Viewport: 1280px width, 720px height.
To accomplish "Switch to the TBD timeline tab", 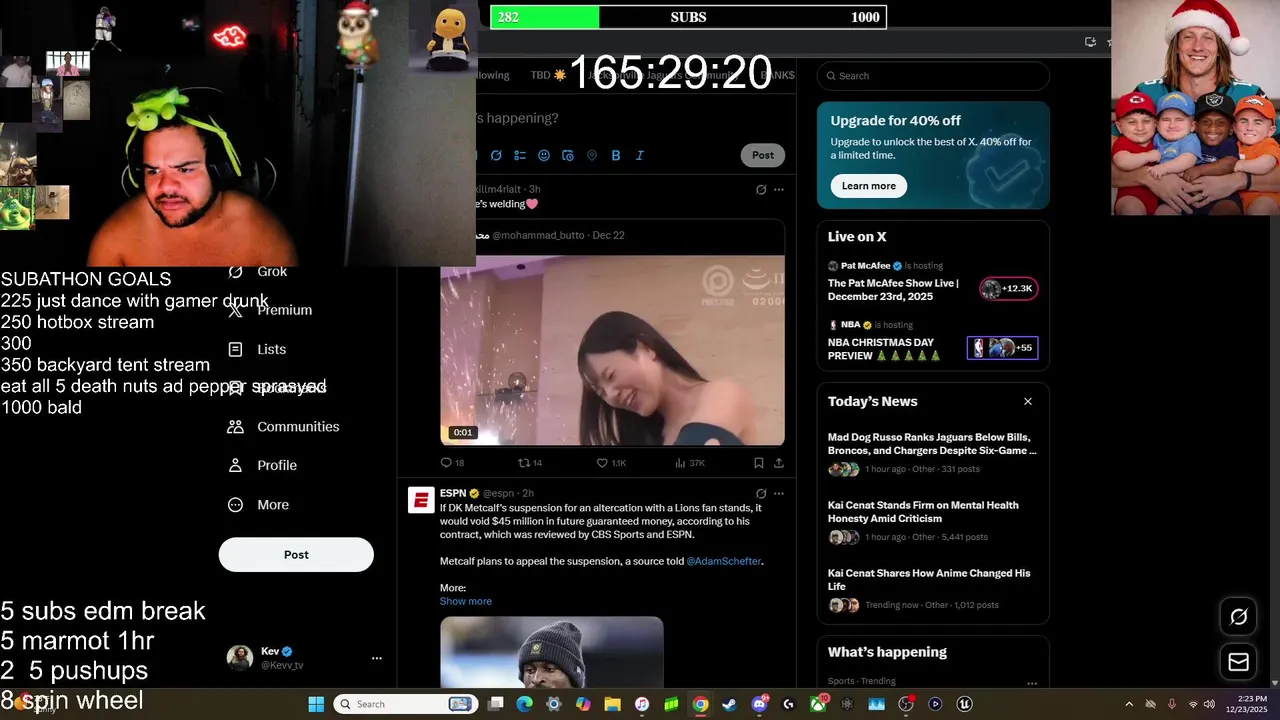I will click(x=548, y=75).
